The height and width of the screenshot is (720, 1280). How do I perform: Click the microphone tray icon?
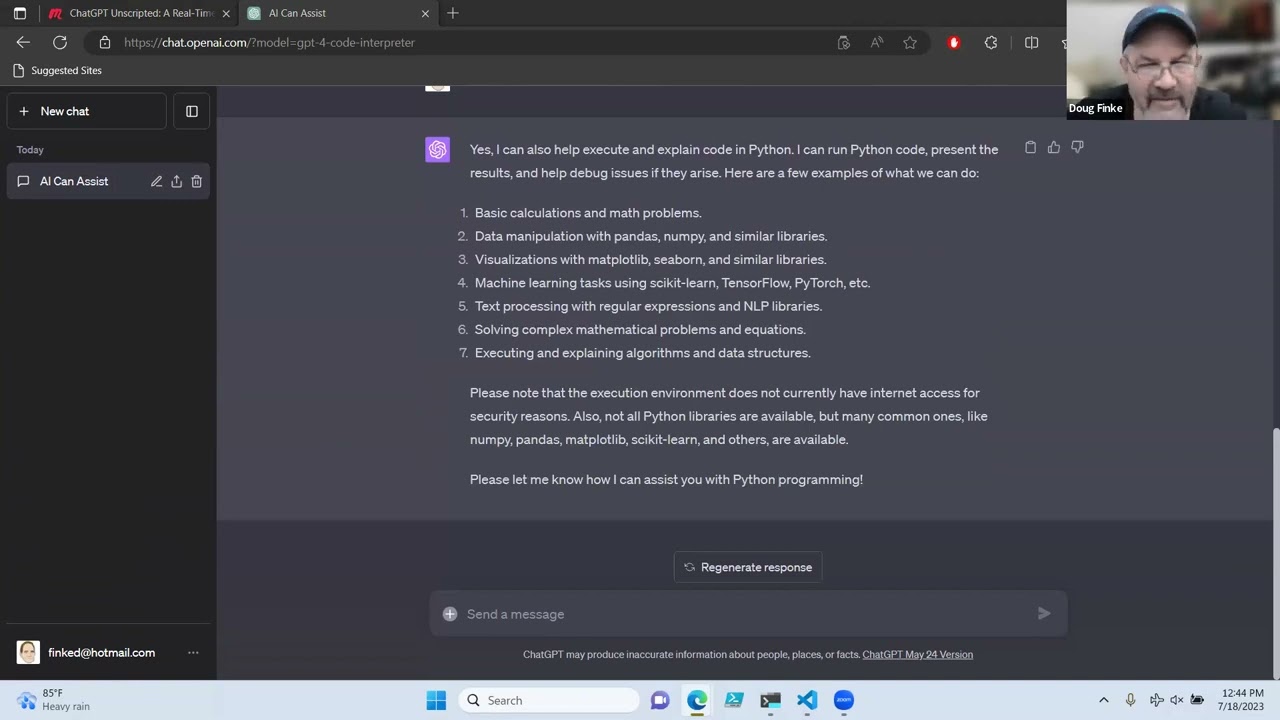click(x=1130, y=700)
